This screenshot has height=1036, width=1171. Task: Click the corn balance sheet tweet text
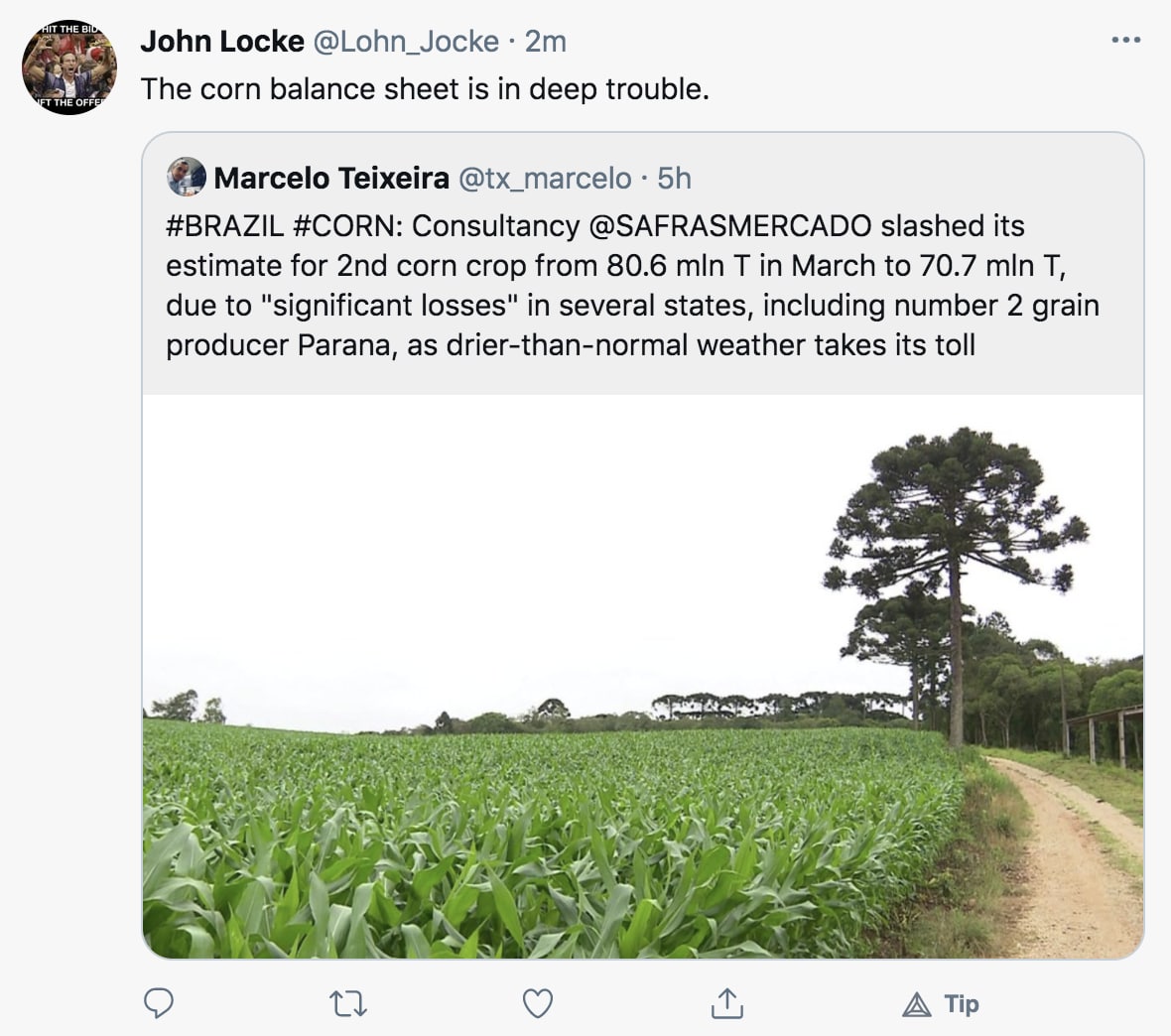(425, 89)
